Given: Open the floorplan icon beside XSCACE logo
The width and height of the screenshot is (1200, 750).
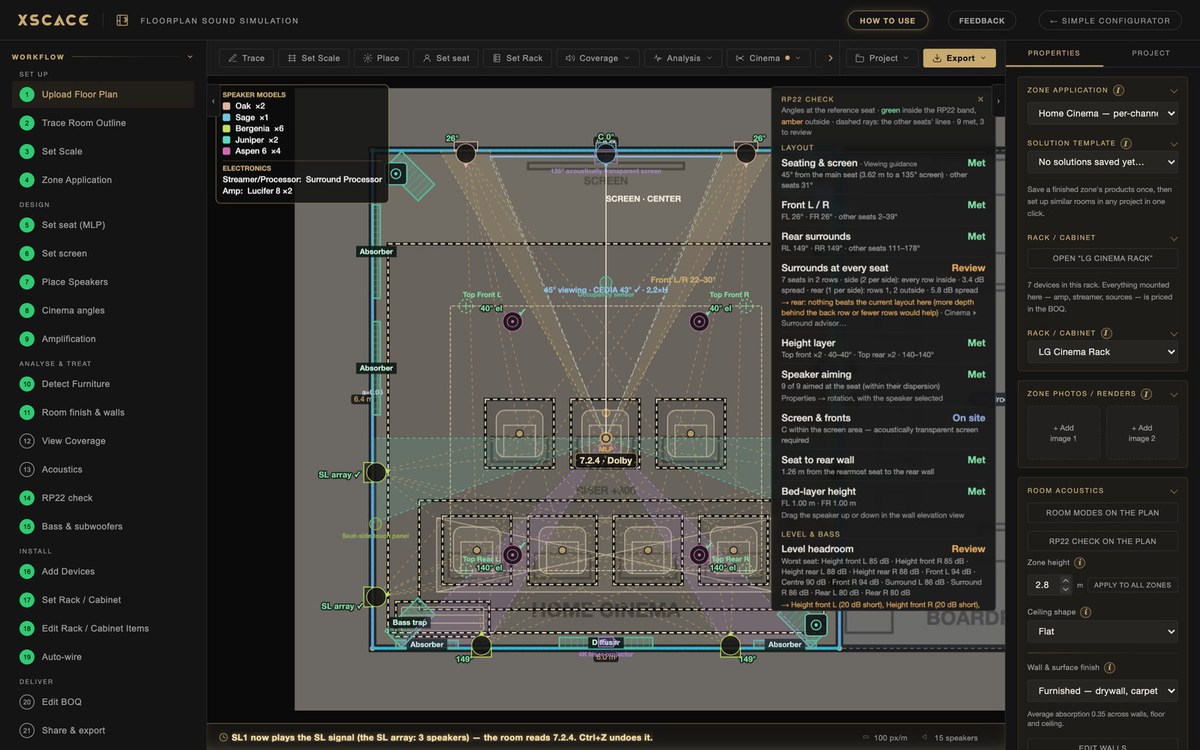Looking at the screenshot, I should tap(122, 20).
